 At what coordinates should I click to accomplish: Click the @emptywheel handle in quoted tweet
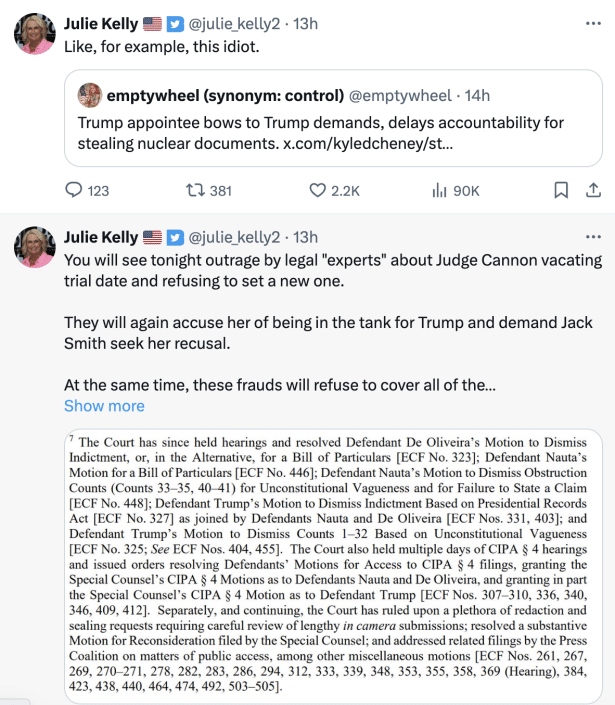(399, 95)
